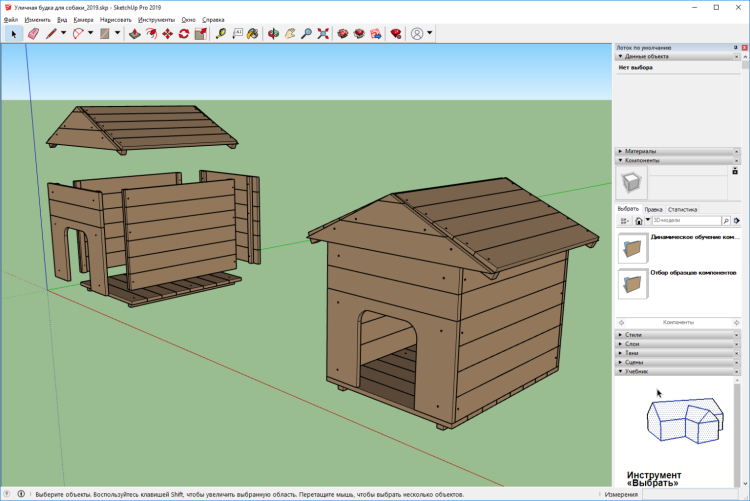Image resolution: width=750 pixels, height=501 pixels.
Task: Open the Инструменты menu
Action: pos(156,20)
